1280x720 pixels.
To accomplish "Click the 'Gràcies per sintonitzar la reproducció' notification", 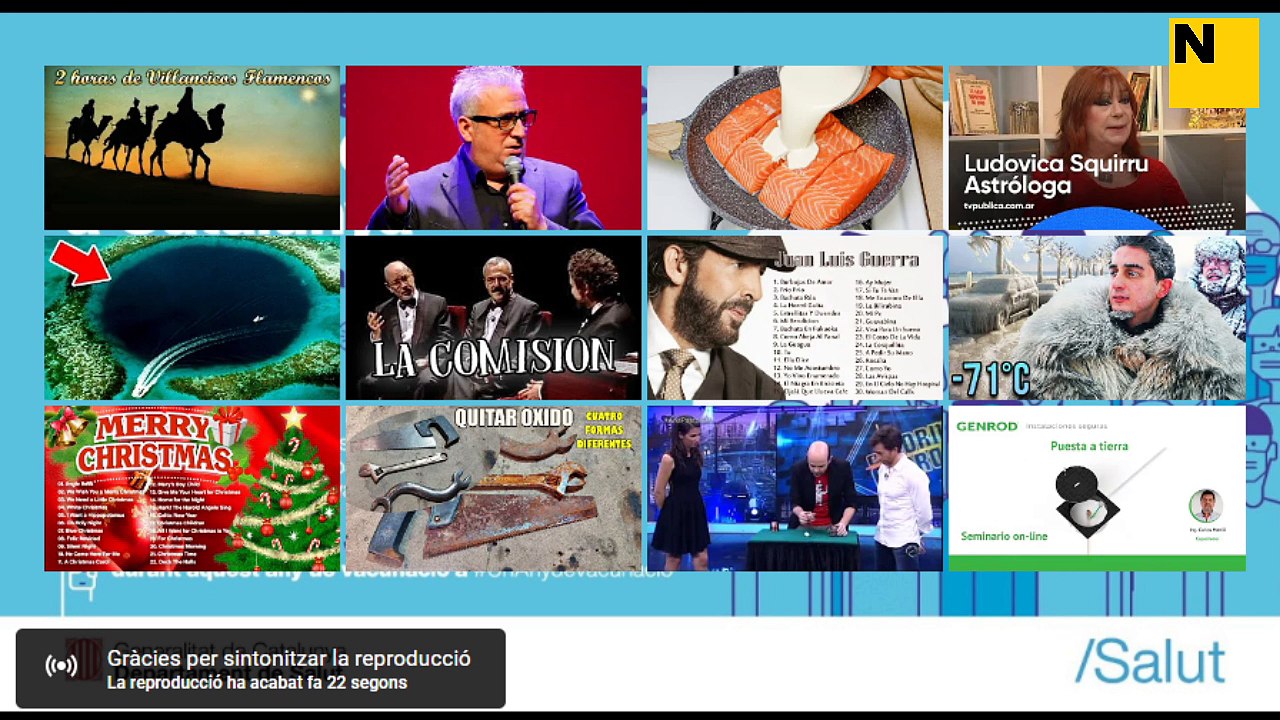I will click(261, 668).
